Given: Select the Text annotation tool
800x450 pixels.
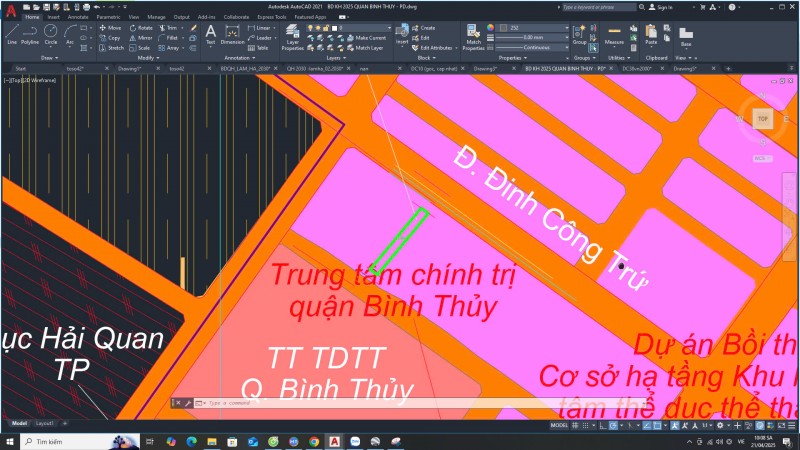Looking at the screenshot, I should 211,35.
